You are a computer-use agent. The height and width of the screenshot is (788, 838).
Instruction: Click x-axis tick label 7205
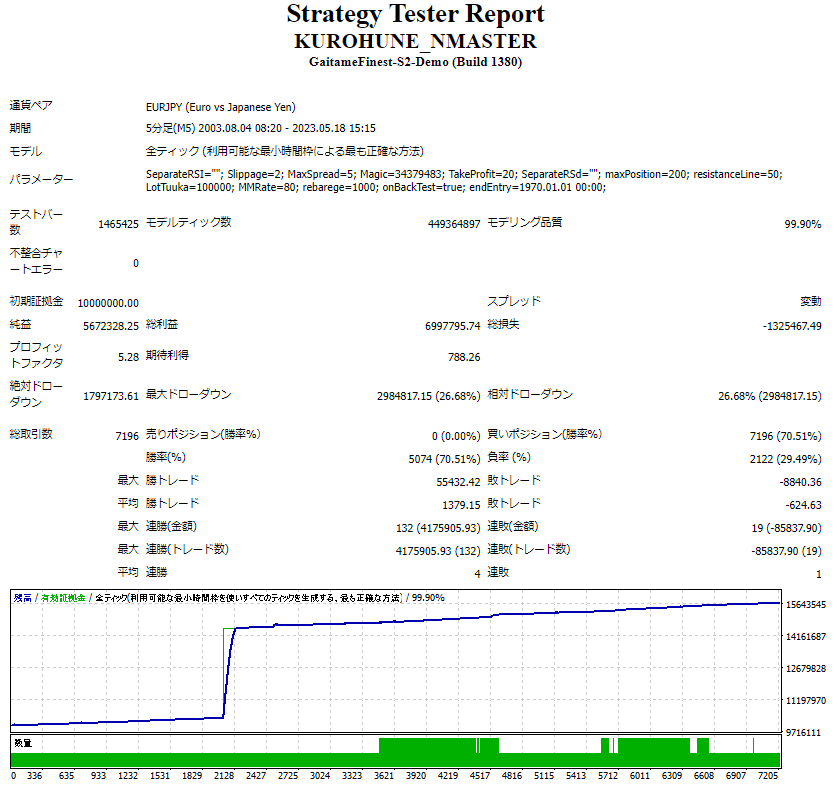(767, 776)
